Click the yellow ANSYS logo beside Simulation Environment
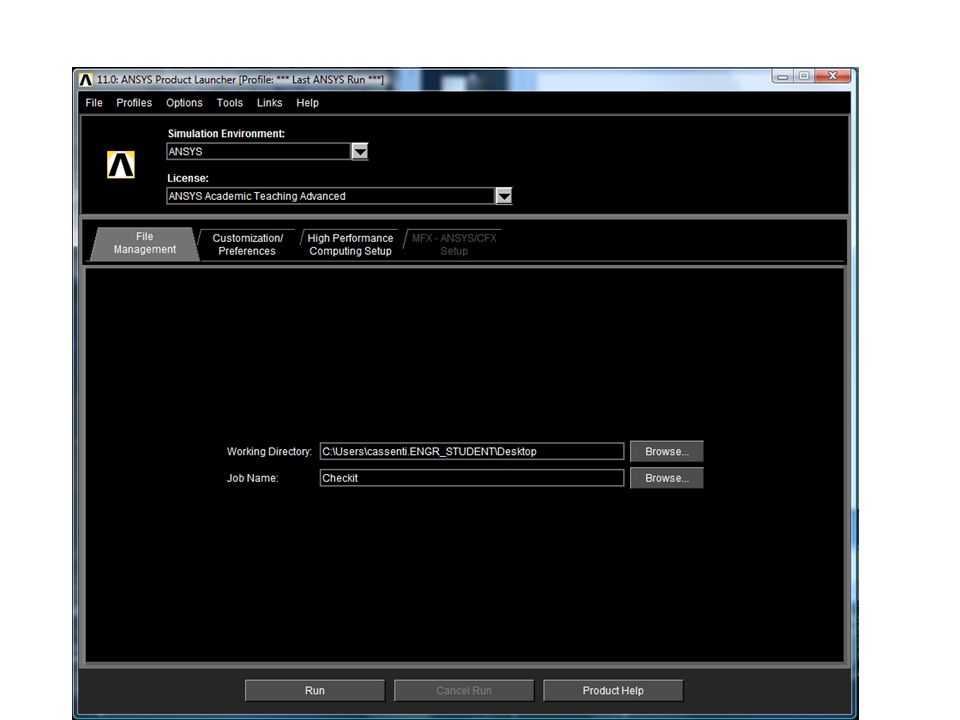This screenshot has height=720, width=960. coord(121,165)
